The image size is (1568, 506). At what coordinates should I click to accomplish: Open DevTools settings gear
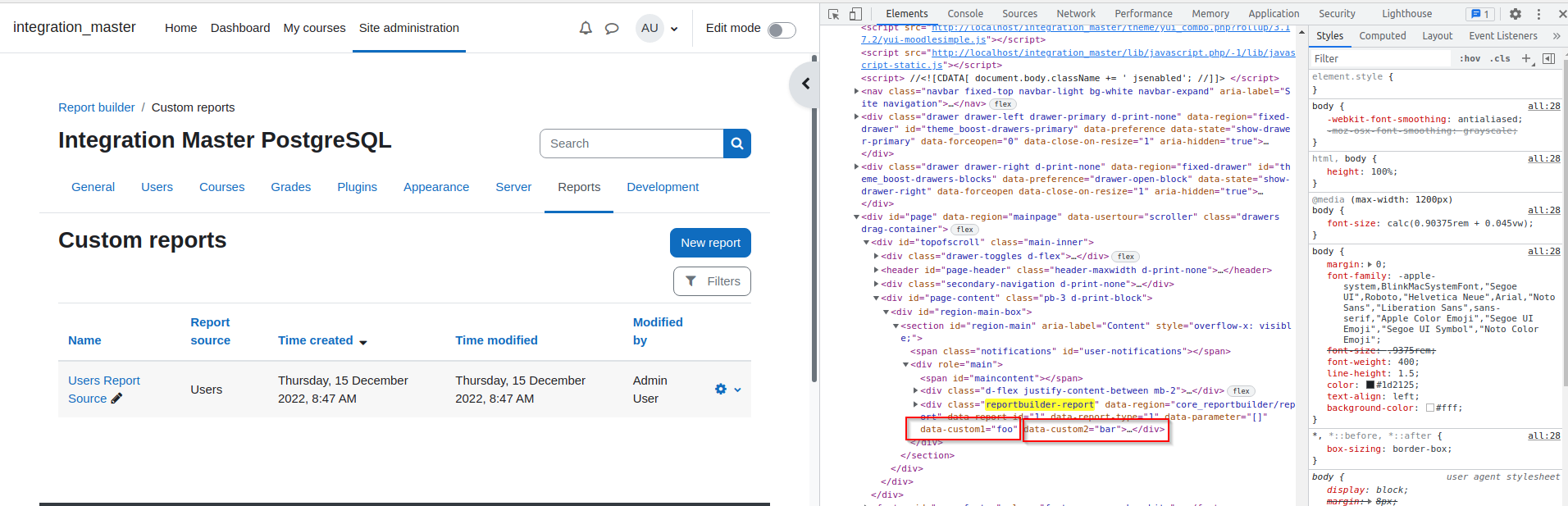[x=1515, y=14]
